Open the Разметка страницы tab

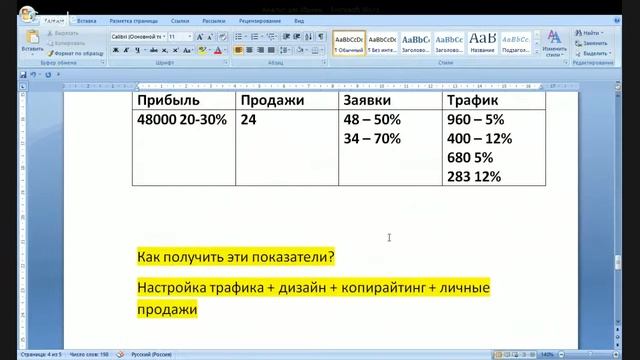(x=133, y=21)
